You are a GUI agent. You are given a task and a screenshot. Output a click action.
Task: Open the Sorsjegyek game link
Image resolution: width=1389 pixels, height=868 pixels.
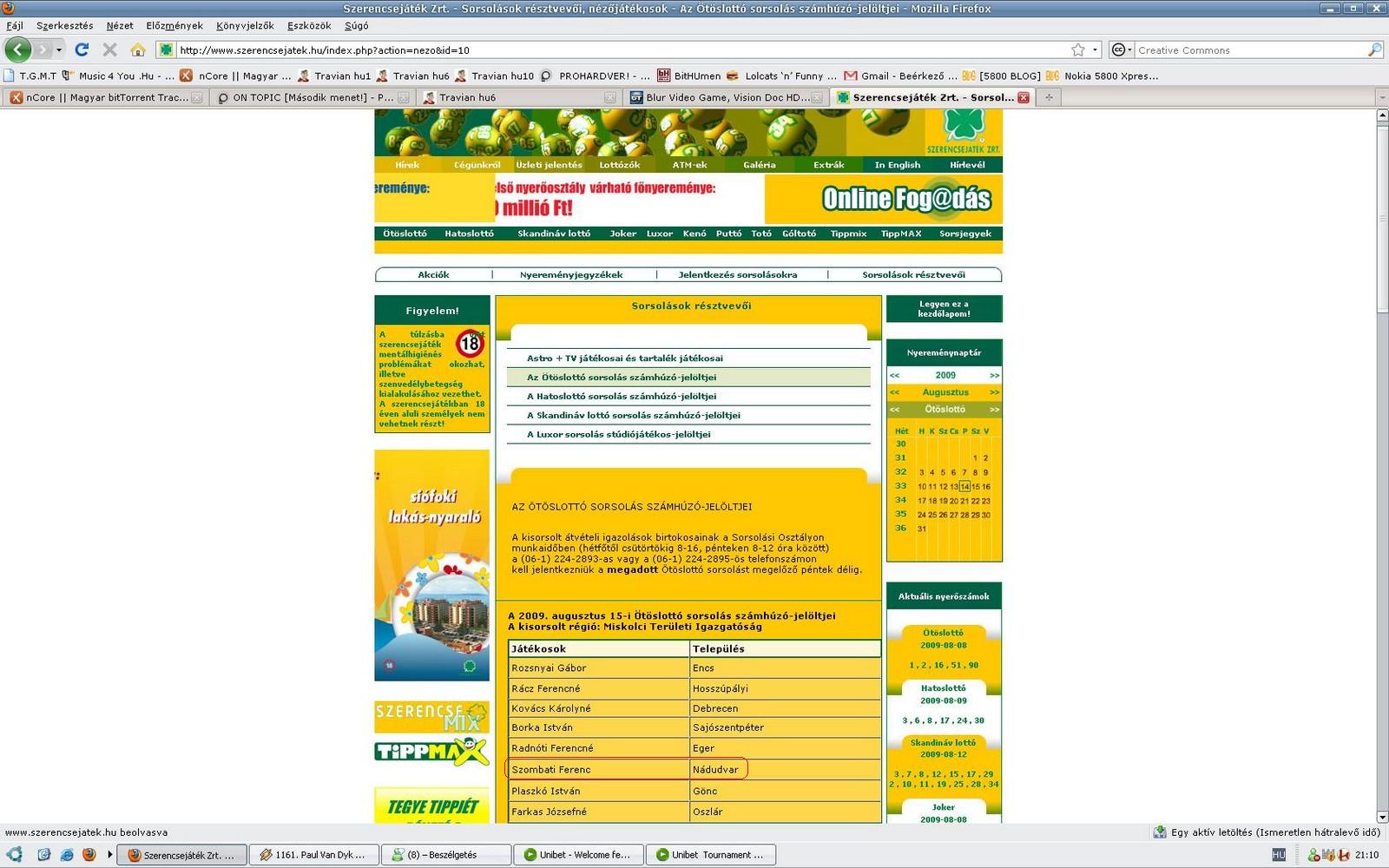point(965,233)
